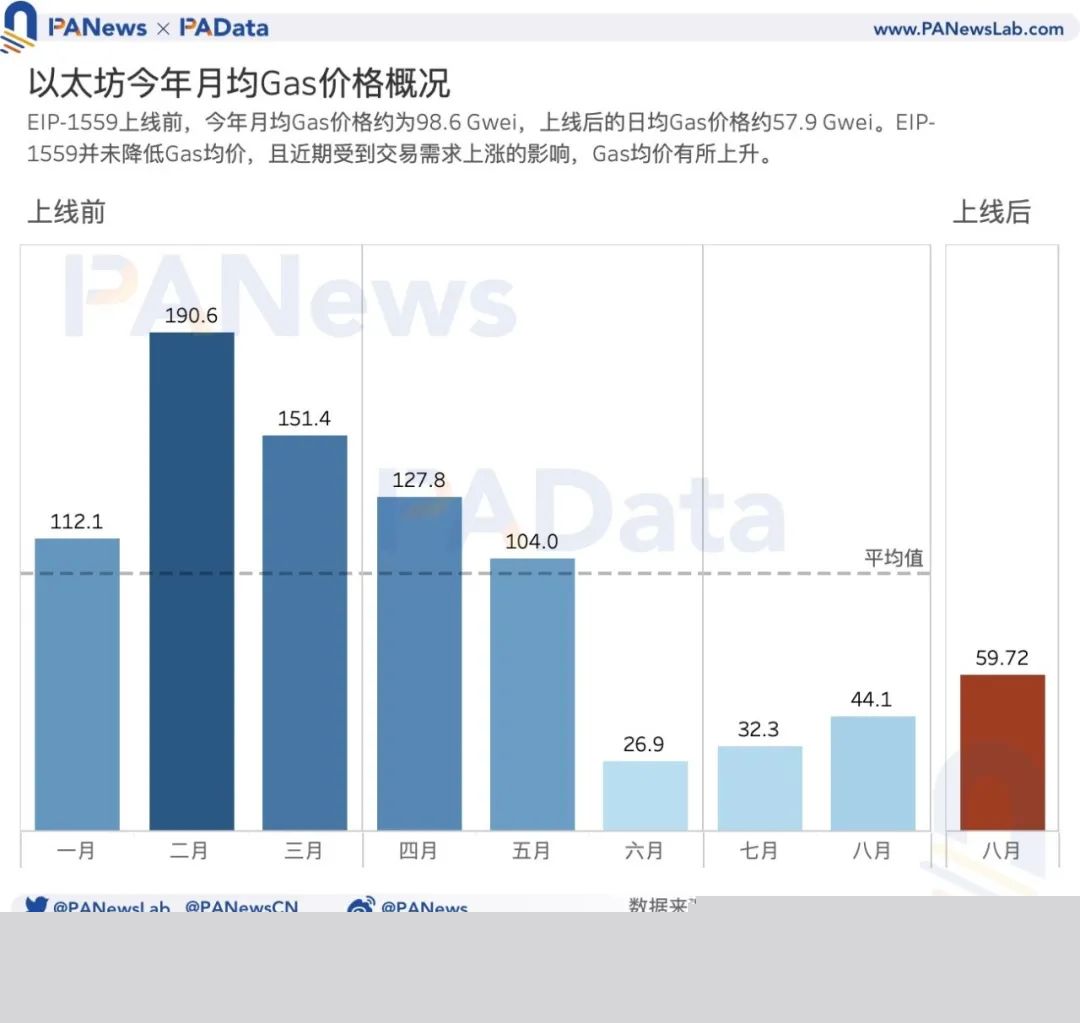The width and height of the screenshot is (1080, 1023).
Task: Open the www.PANewsLab.com link
Action: (968, 29)
